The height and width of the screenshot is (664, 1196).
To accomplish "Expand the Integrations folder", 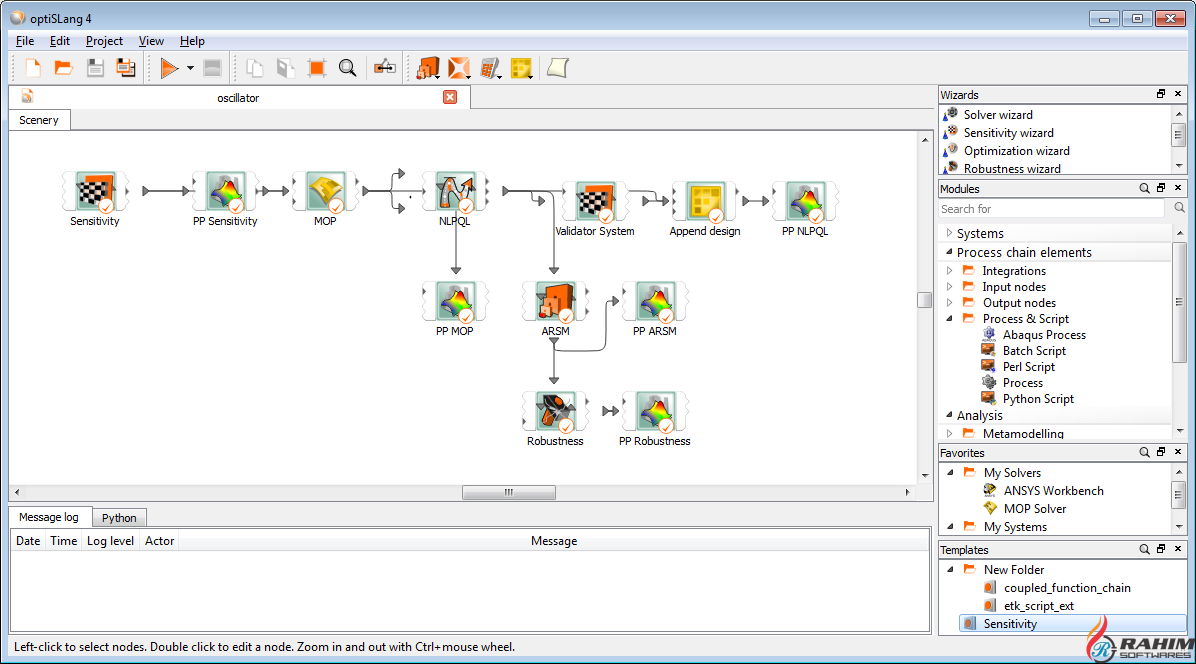I will 949,271.
